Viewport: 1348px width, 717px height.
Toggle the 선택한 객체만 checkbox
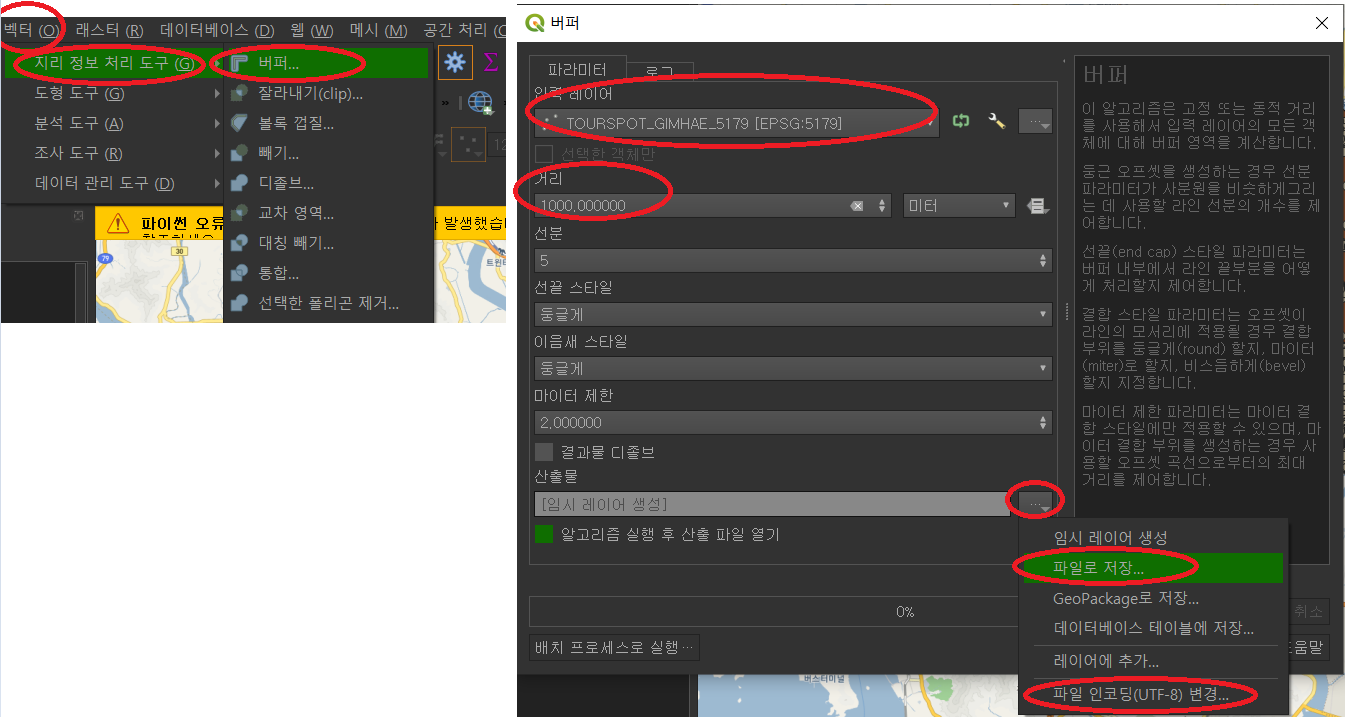544,154
